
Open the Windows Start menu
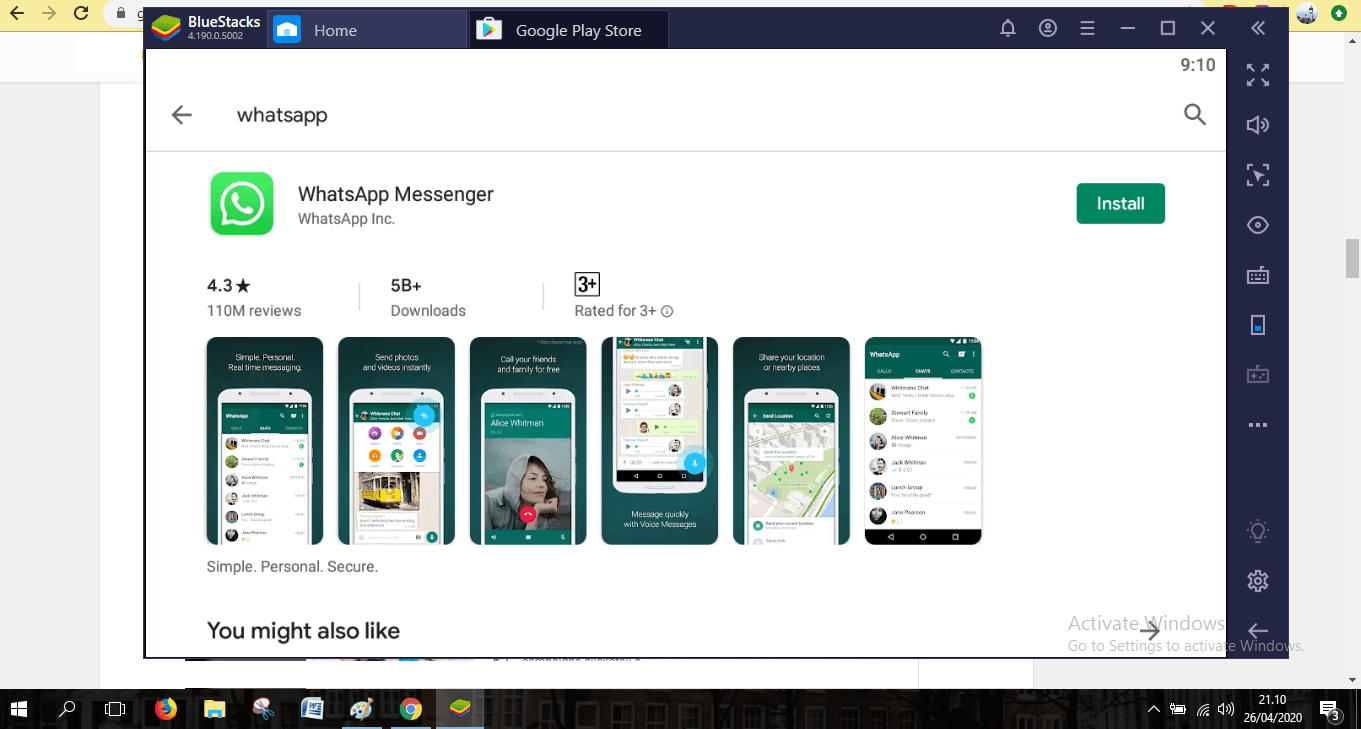point(18,709)
